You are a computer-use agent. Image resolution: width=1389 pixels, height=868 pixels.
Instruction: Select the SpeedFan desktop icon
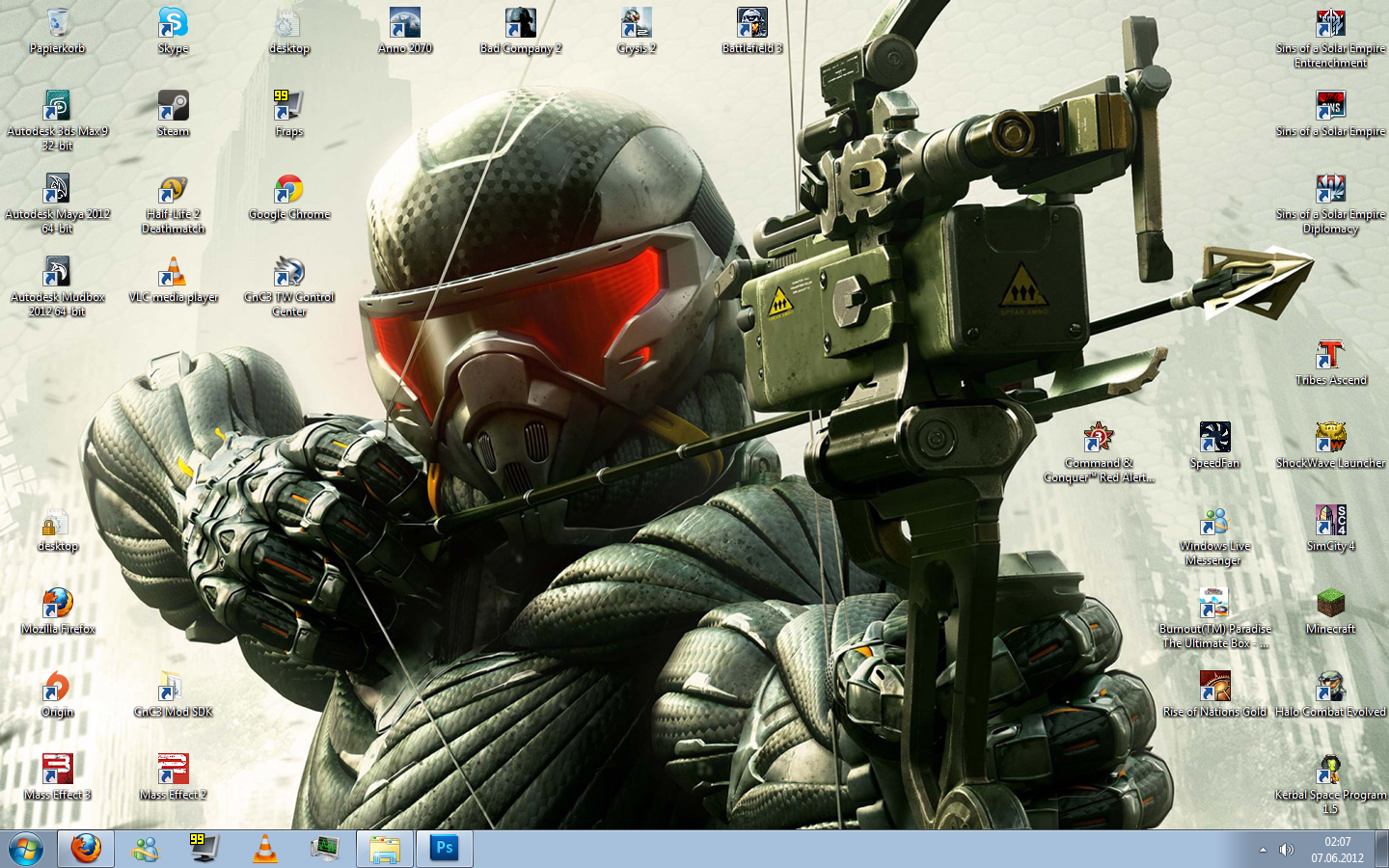[x=1214, y=446]
